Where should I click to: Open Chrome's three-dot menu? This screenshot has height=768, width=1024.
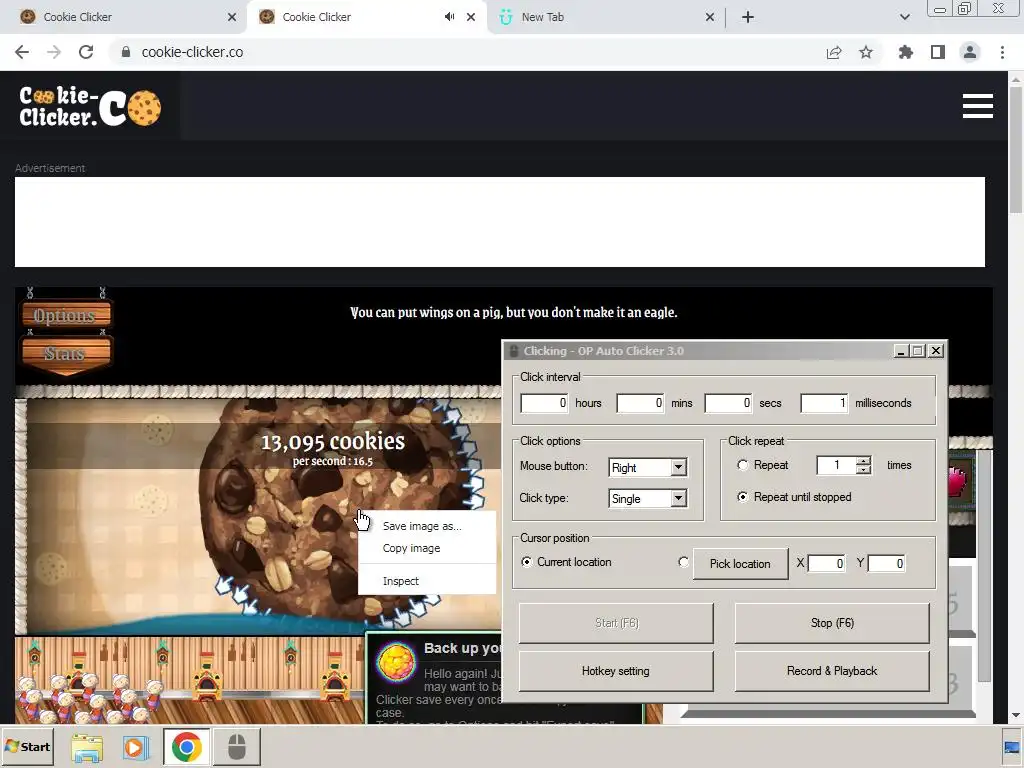point(1002,52)
